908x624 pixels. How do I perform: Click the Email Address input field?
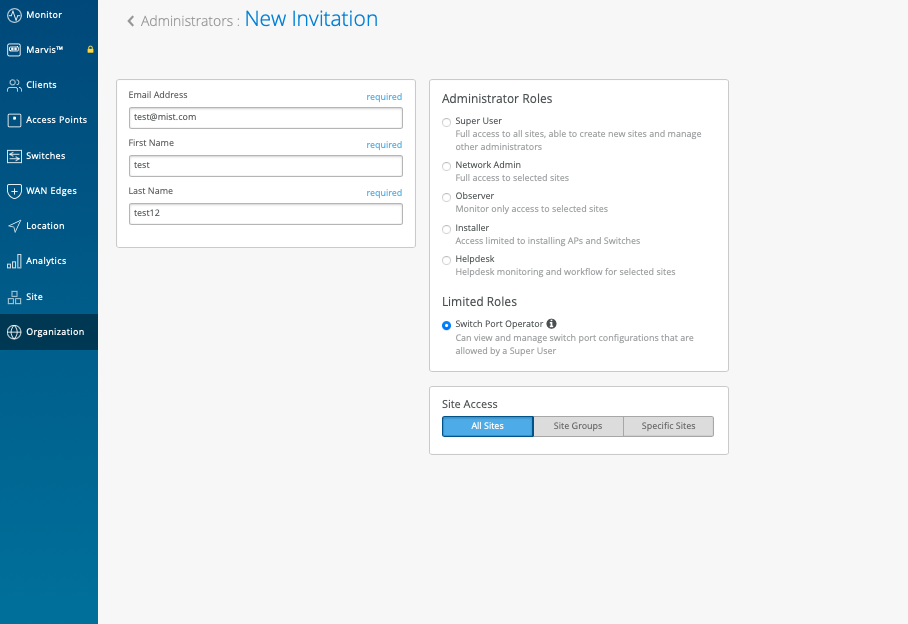click(265, 118)
